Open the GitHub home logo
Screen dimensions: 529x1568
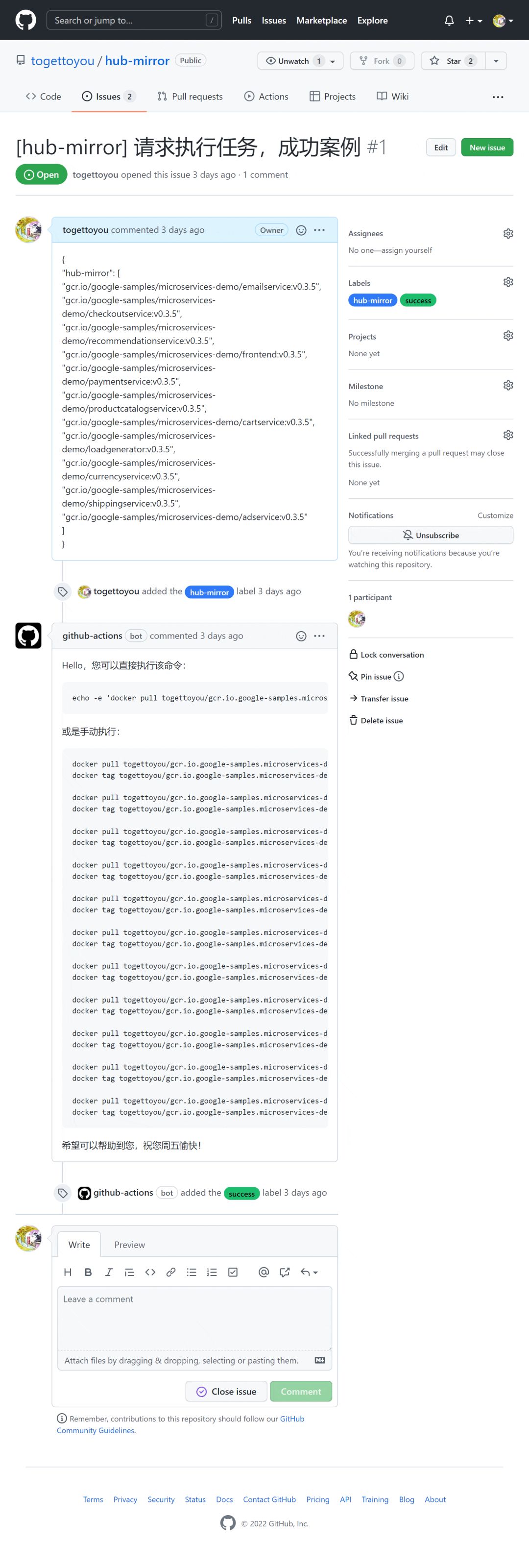click(x=25, y=20)
